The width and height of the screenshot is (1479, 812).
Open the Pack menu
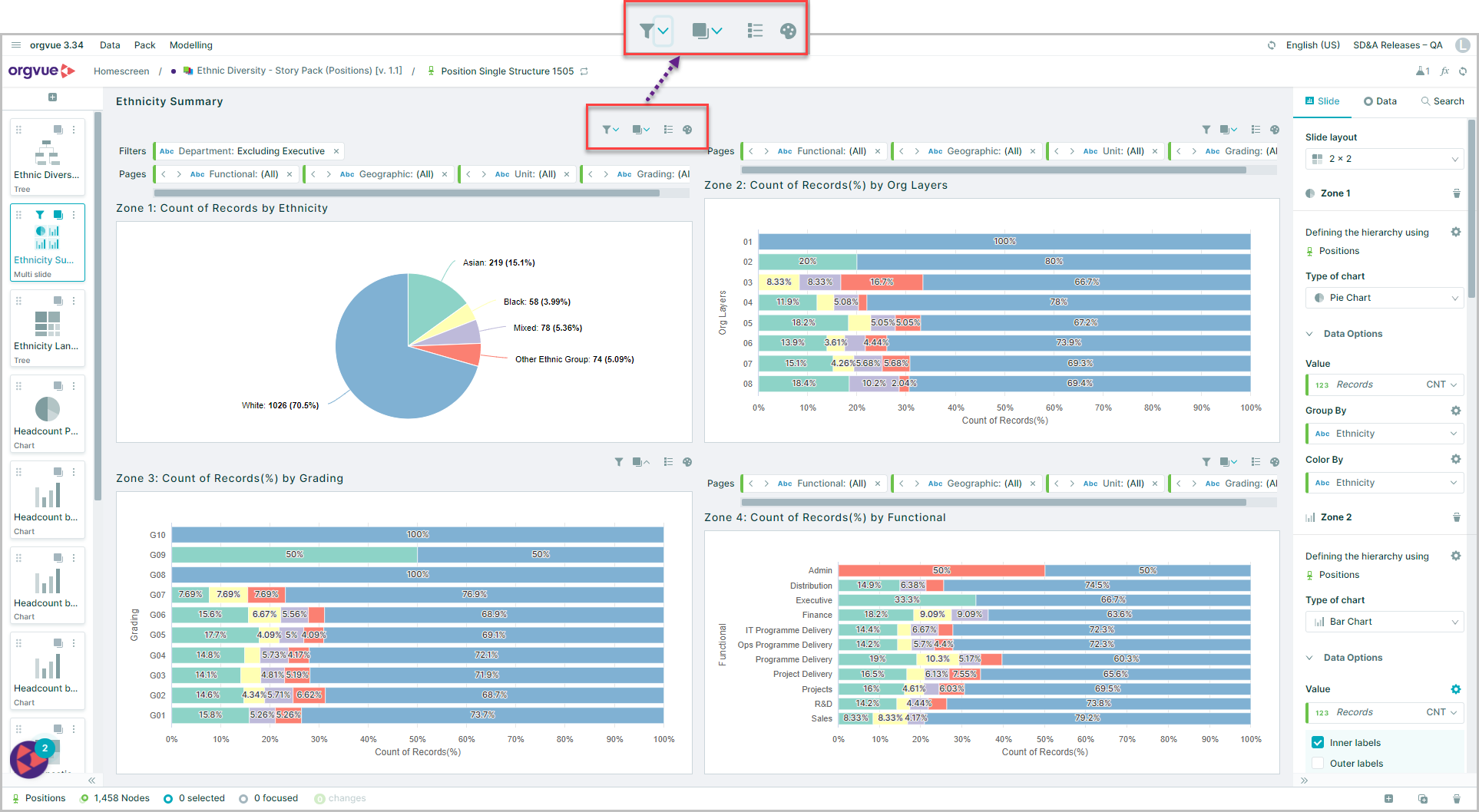(x=144, y=45)
